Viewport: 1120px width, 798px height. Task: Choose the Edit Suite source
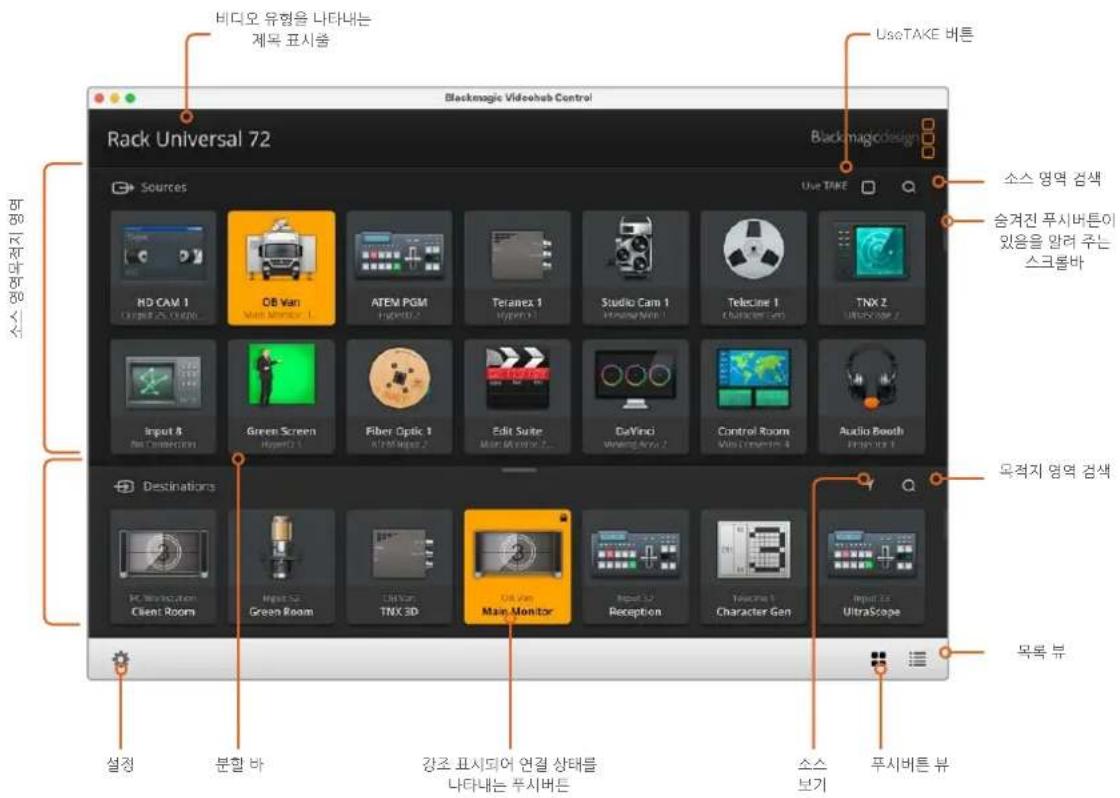(x=517, y=396)
